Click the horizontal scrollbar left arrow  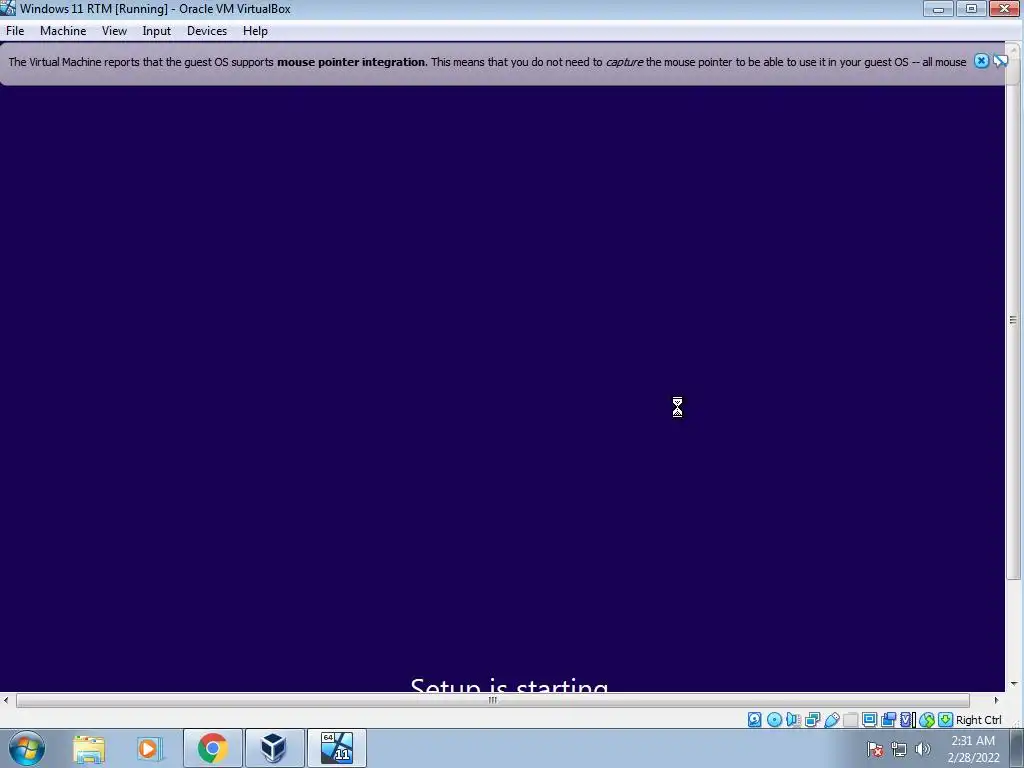pyautogui.click(x=6, y=700)
